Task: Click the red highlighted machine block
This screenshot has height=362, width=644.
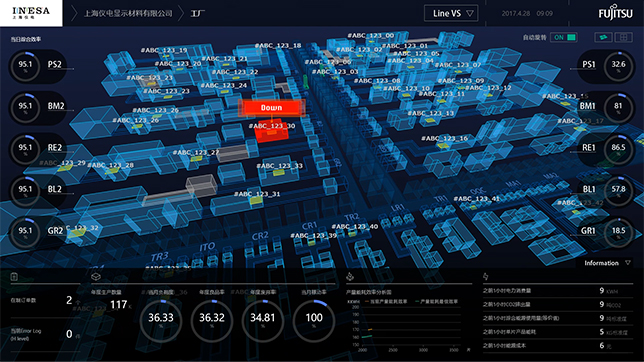Action: 271,133
